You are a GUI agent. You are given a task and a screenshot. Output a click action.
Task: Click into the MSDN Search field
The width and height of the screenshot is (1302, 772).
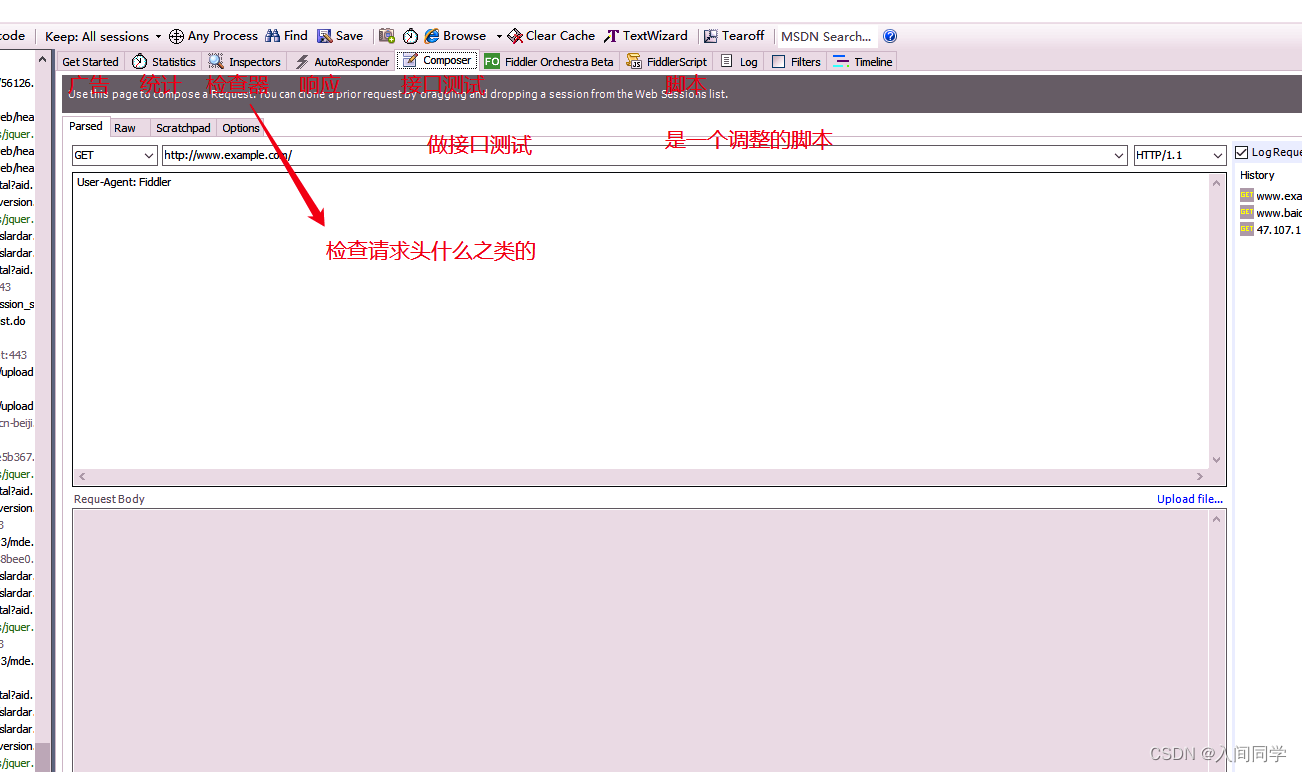pos(826,37)
